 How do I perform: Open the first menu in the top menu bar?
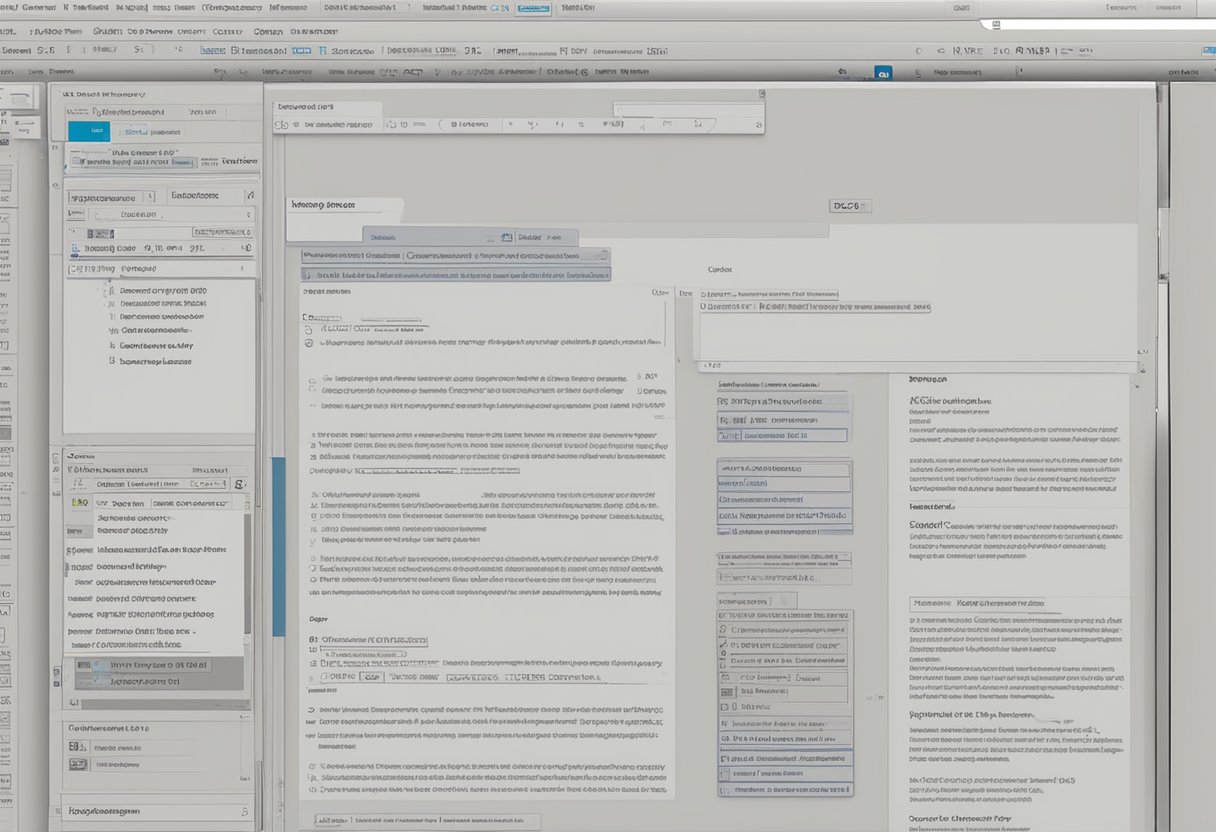[x=8, y=7]
